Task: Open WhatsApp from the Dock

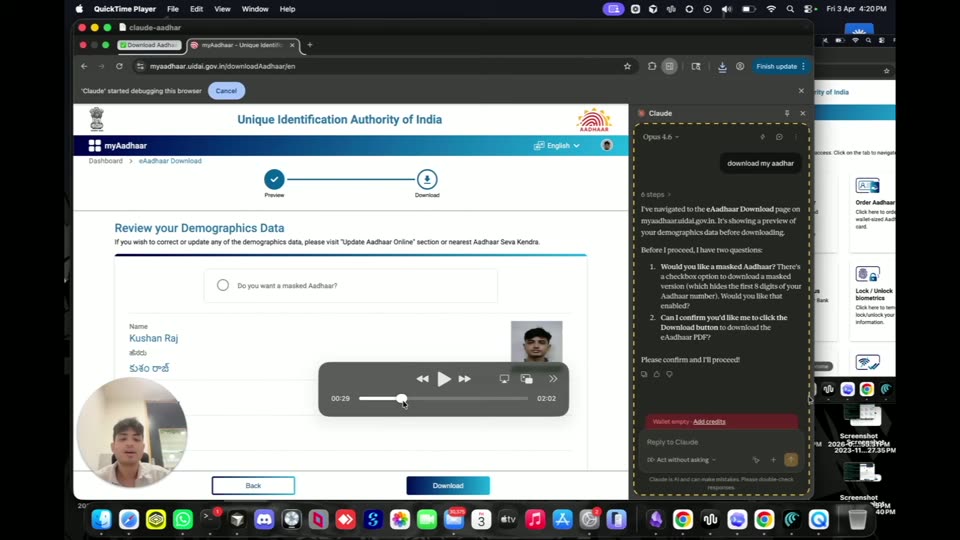Action: pyautogui.click(x=182, y=519)
